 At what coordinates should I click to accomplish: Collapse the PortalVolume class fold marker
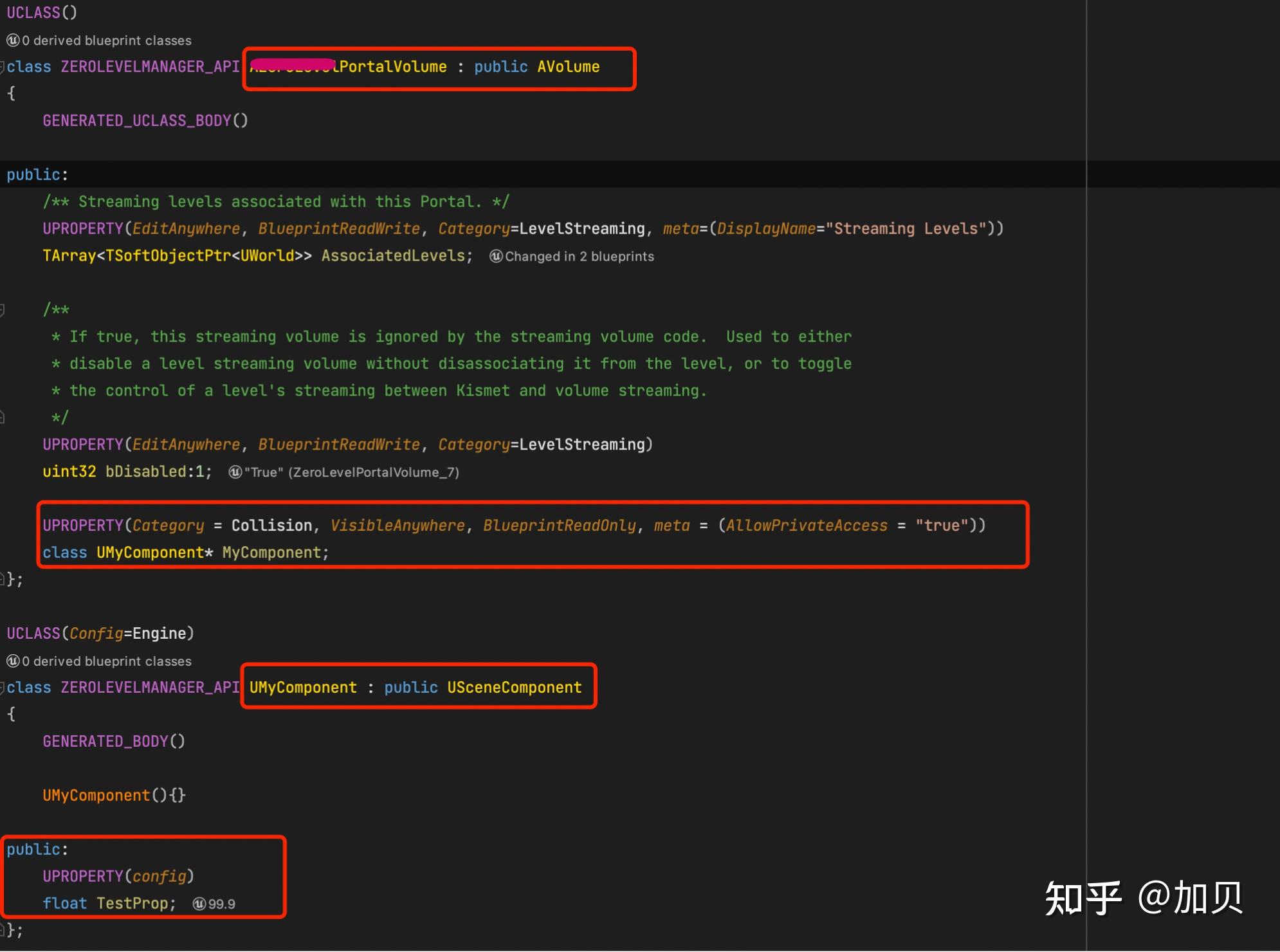coord(3,67)
